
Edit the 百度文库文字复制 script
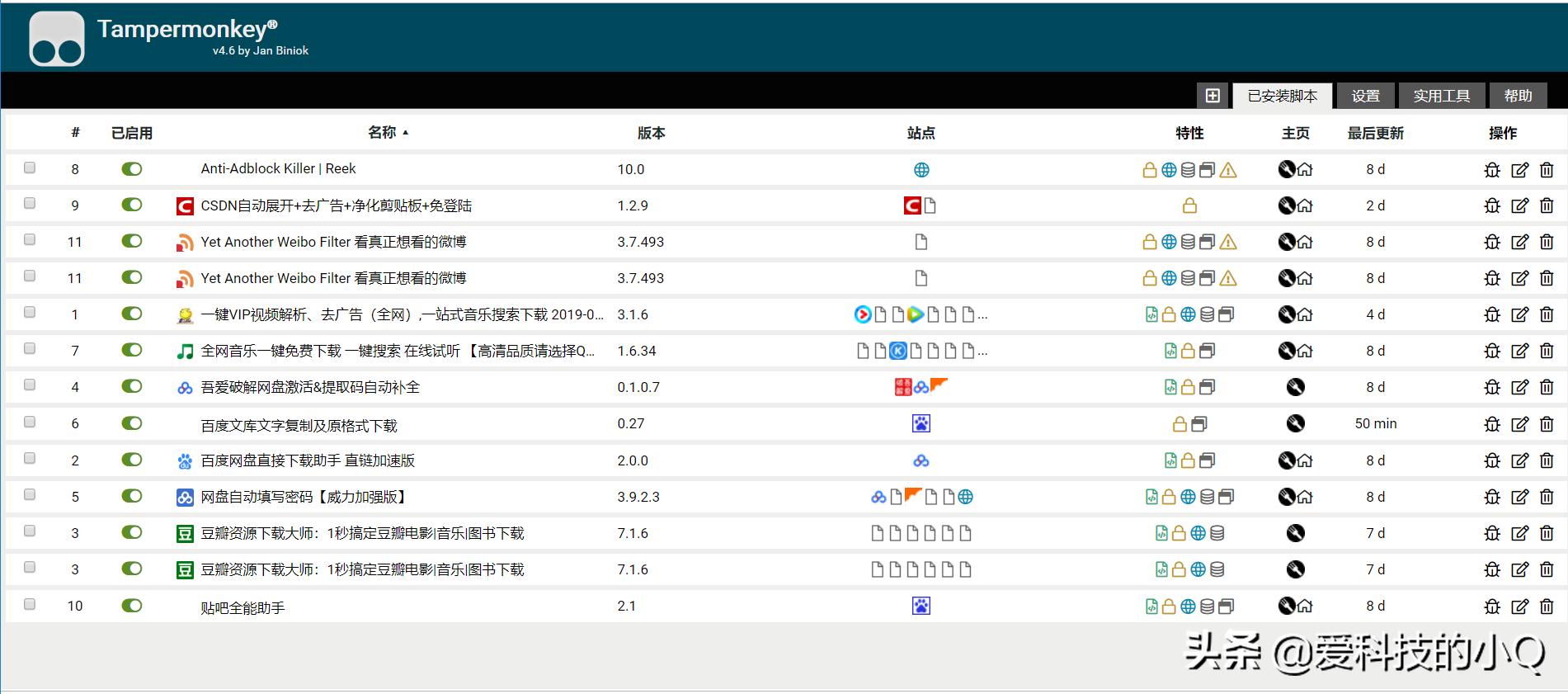coord(1519,424)
